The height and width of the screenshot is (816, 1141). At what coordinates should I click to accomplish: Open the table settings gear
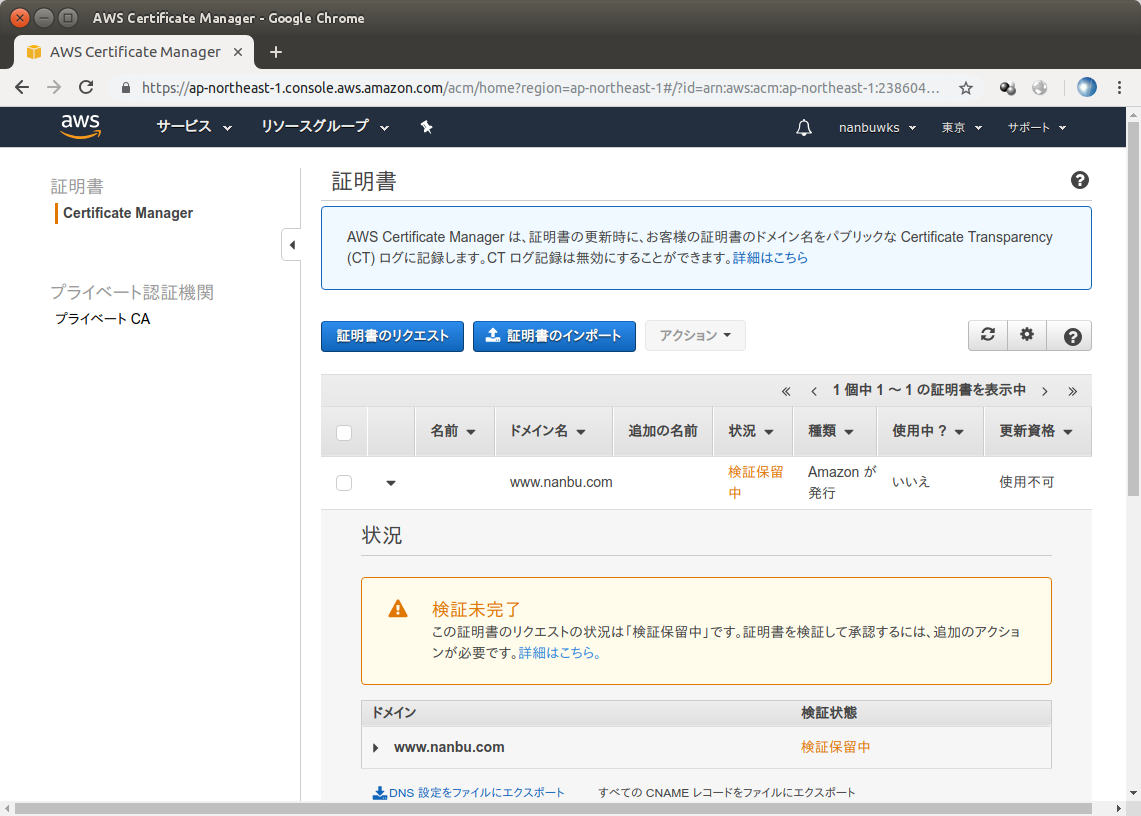pos(1027,335)
